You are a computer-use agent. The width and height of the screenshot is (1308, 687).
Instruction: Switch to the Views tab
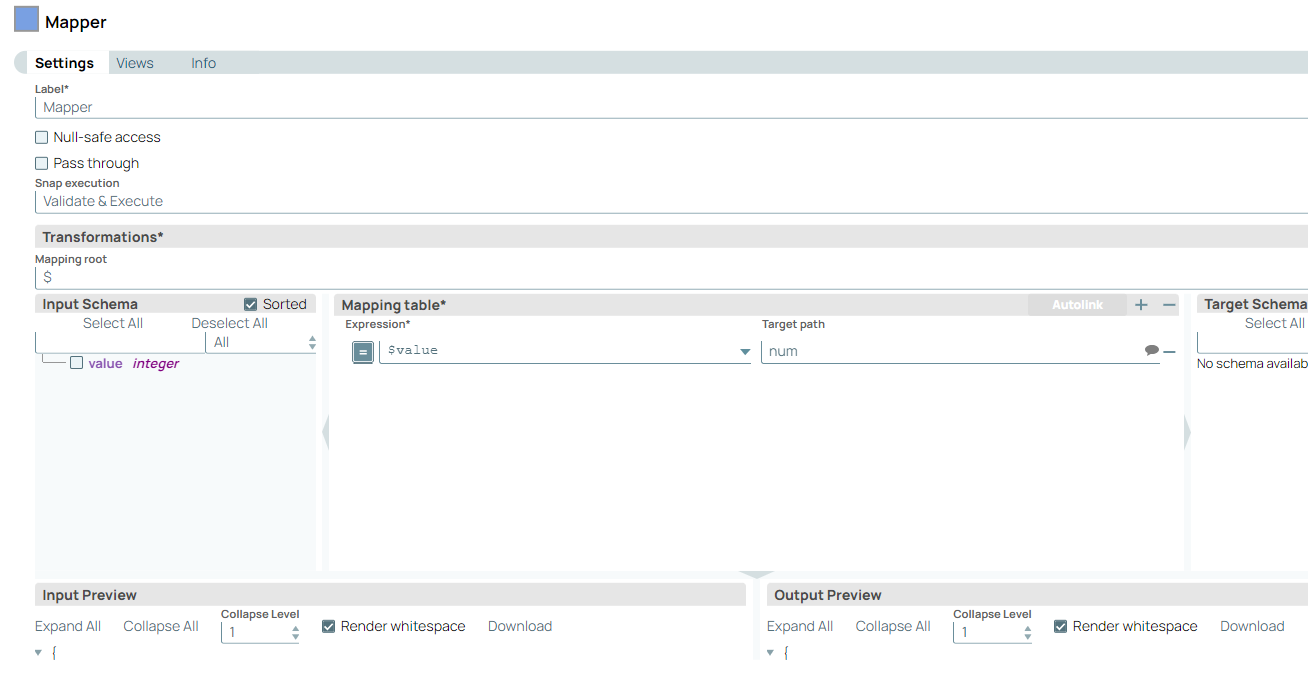[135, 63]
